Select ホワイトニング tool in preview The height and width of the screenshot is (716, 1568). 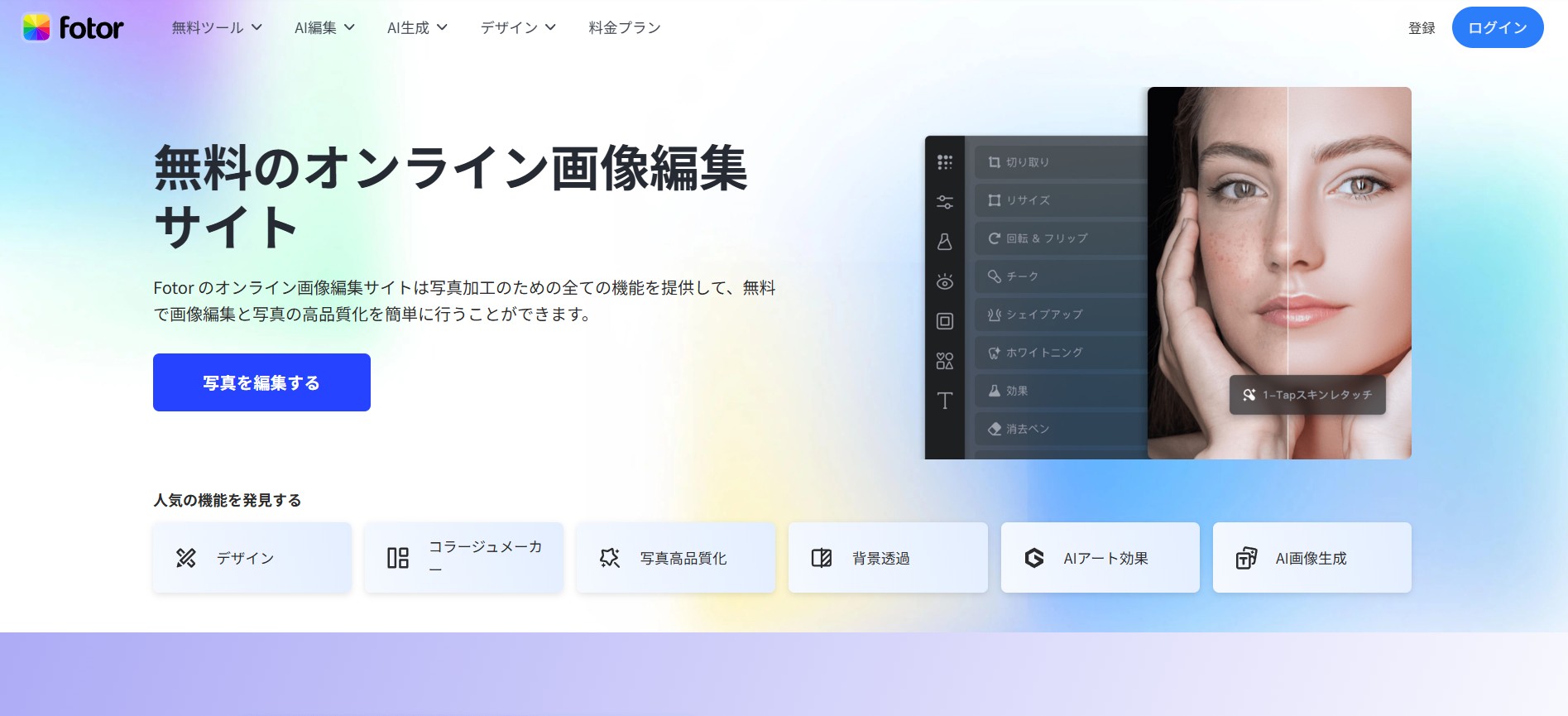click(x=1061, y=353)
